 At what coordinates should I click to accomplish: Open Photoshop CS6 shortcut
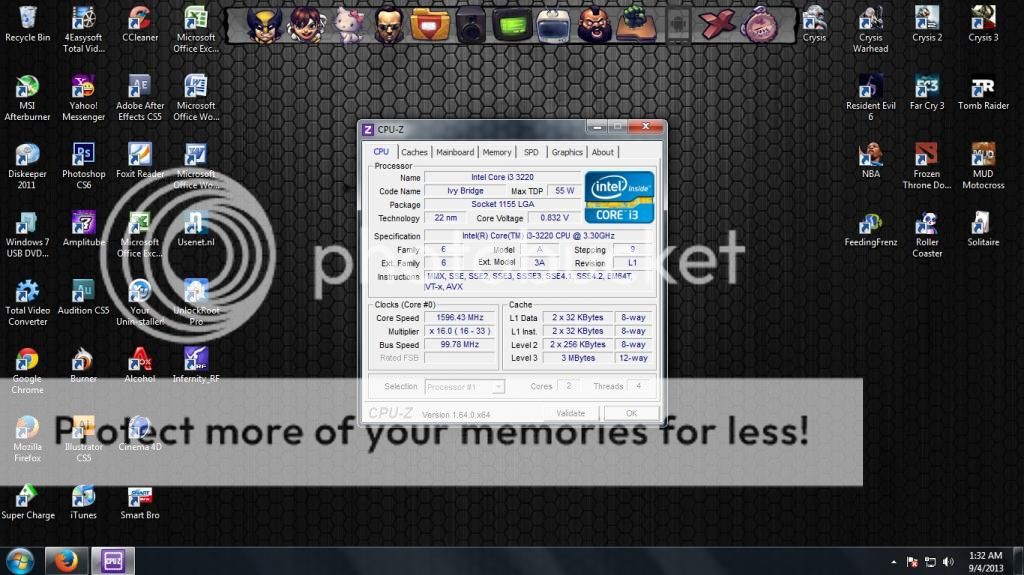tap(84, 166)
